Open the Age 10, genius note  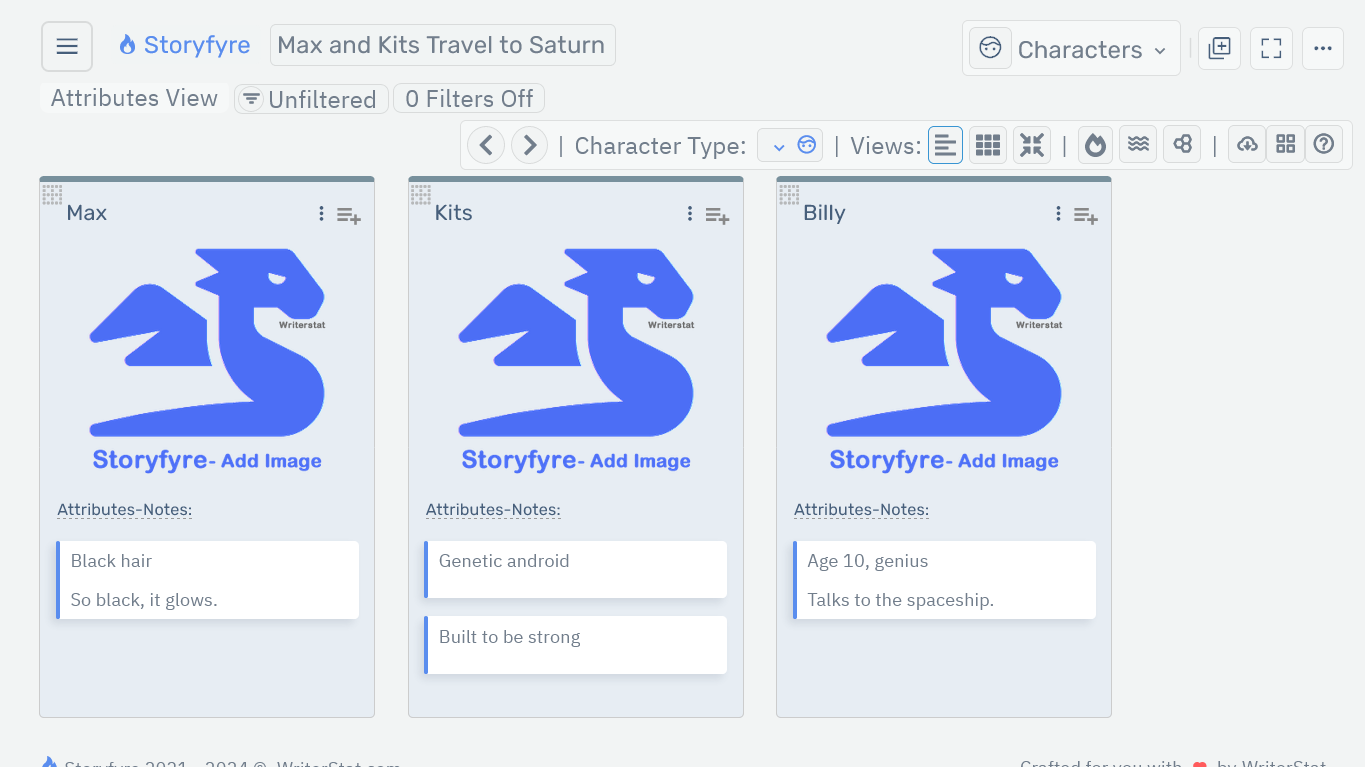(x=944, y=580)
